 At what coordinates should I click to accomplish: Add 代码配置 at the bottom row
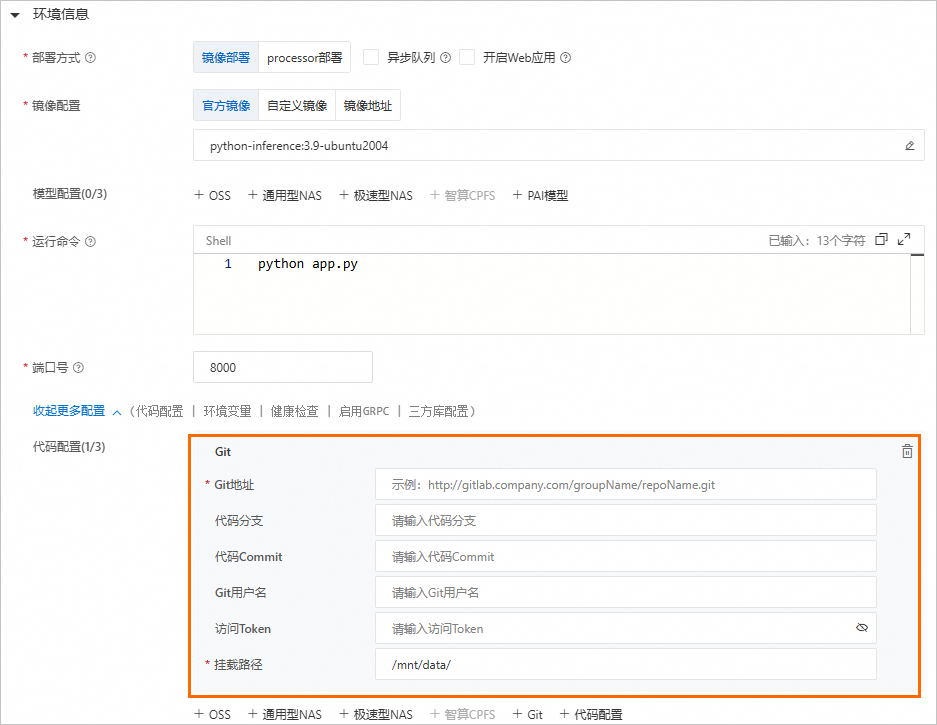coord(591,714)
